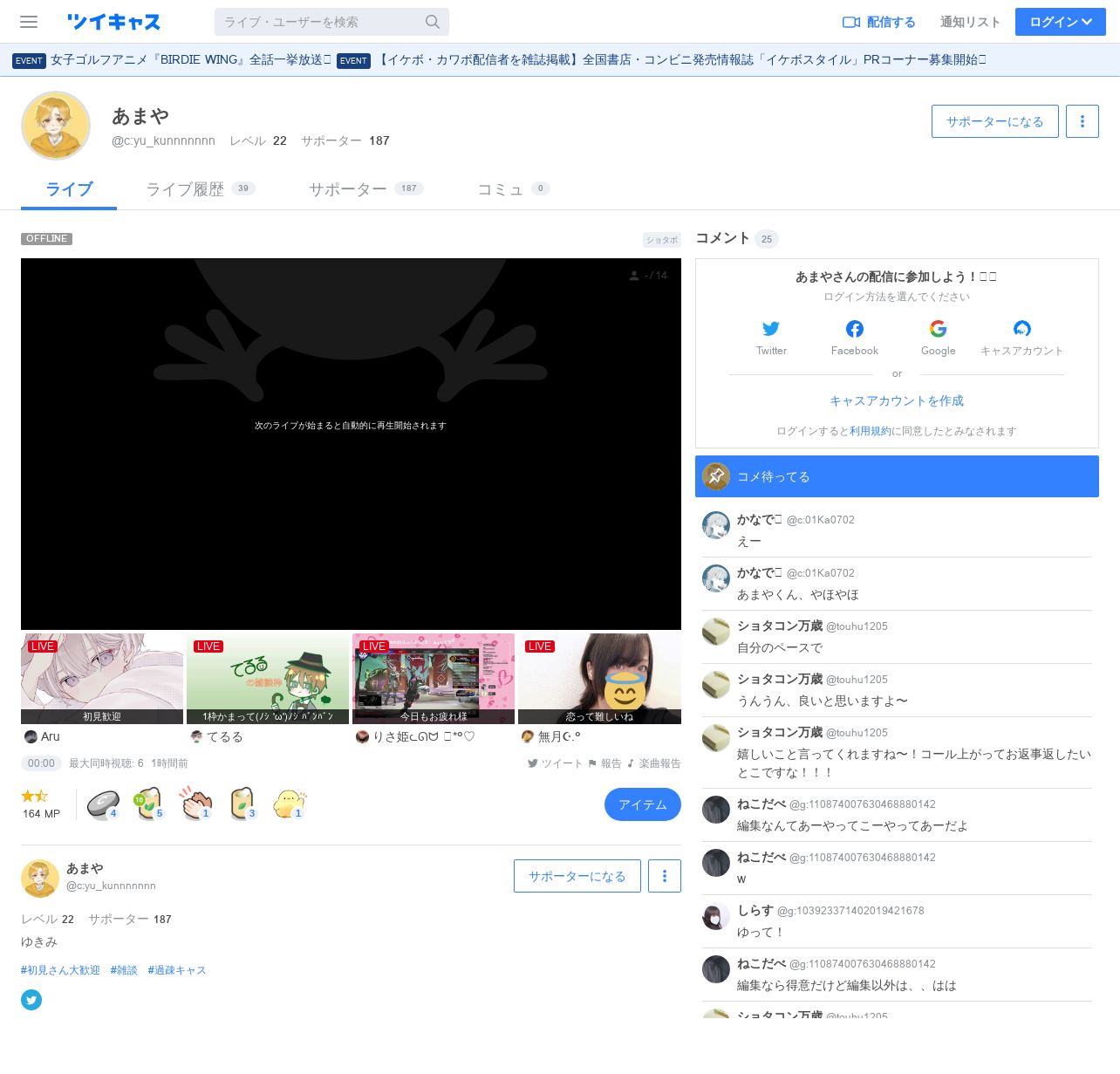The height and width of the screenshot is (1074, 1120).
Task: Click the #雑談 hashtag
Action: click(124, 970)
